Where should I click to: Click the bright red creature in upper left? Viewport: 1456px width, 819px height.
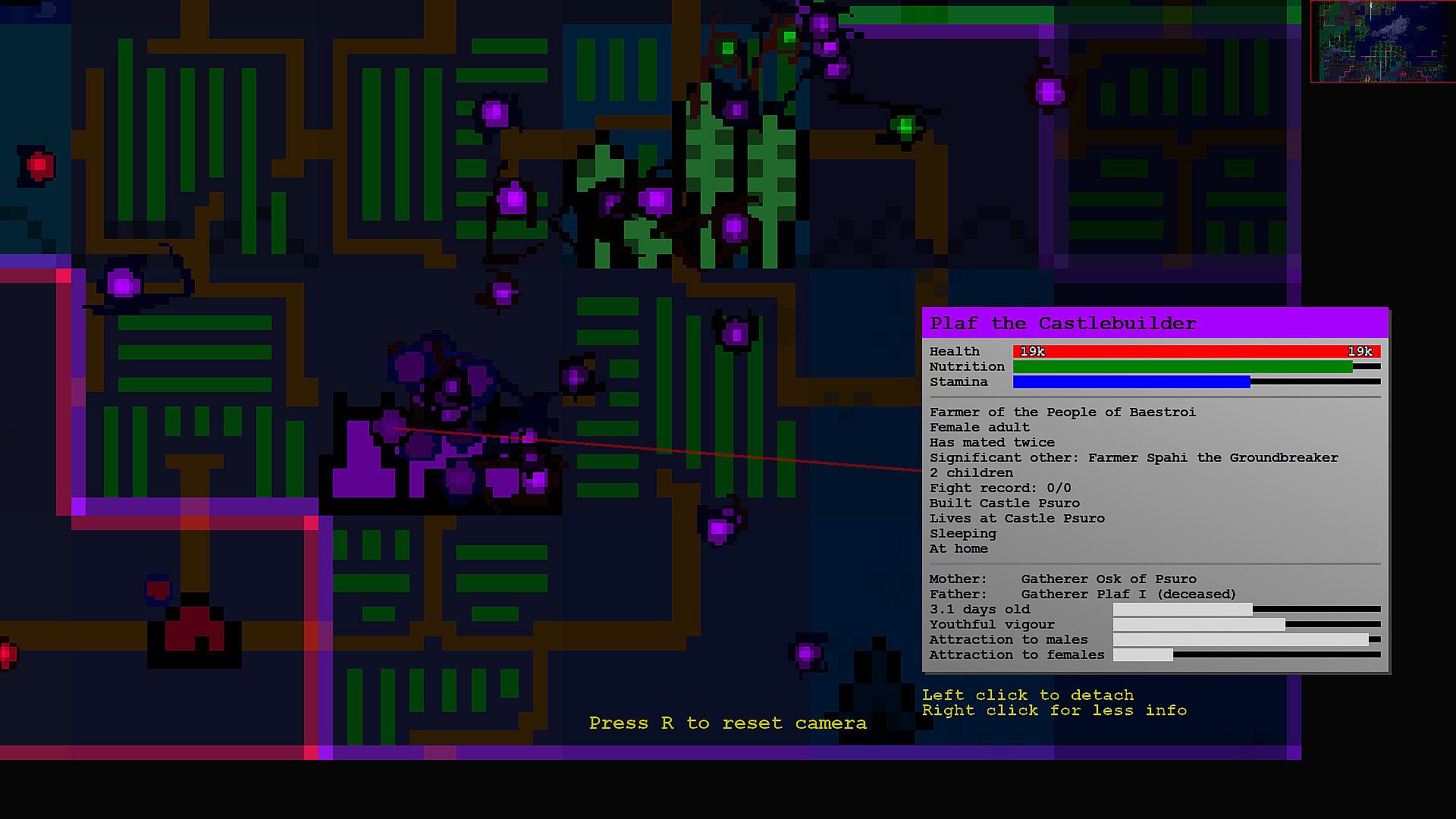tap(39, 165)
